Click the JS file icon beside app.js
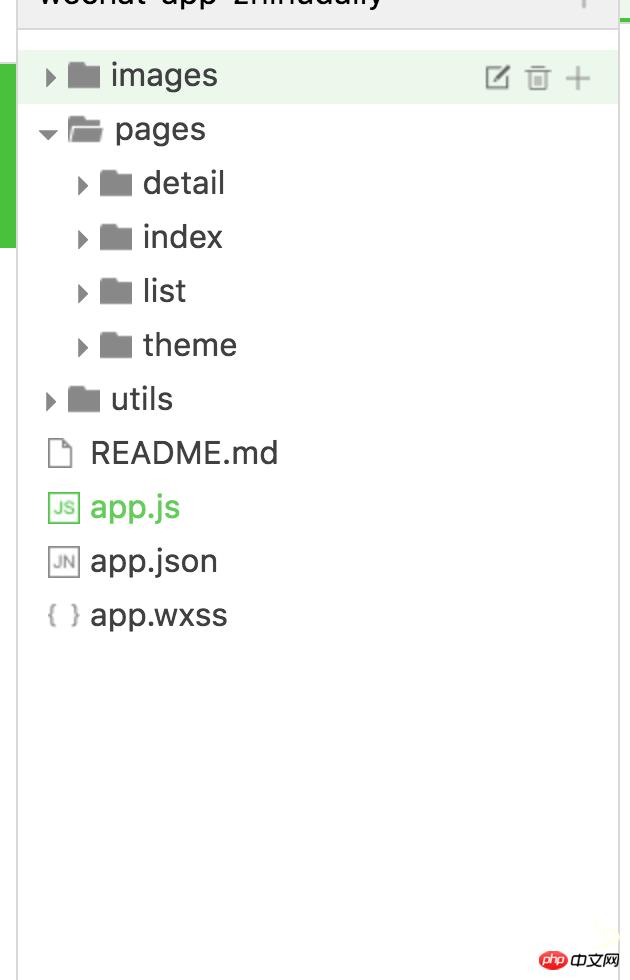 (x=63, y=508)
